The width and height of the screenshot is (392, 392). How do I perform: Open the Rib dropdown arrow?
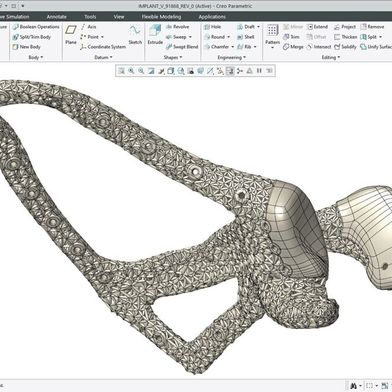click(x=255, y=47)
